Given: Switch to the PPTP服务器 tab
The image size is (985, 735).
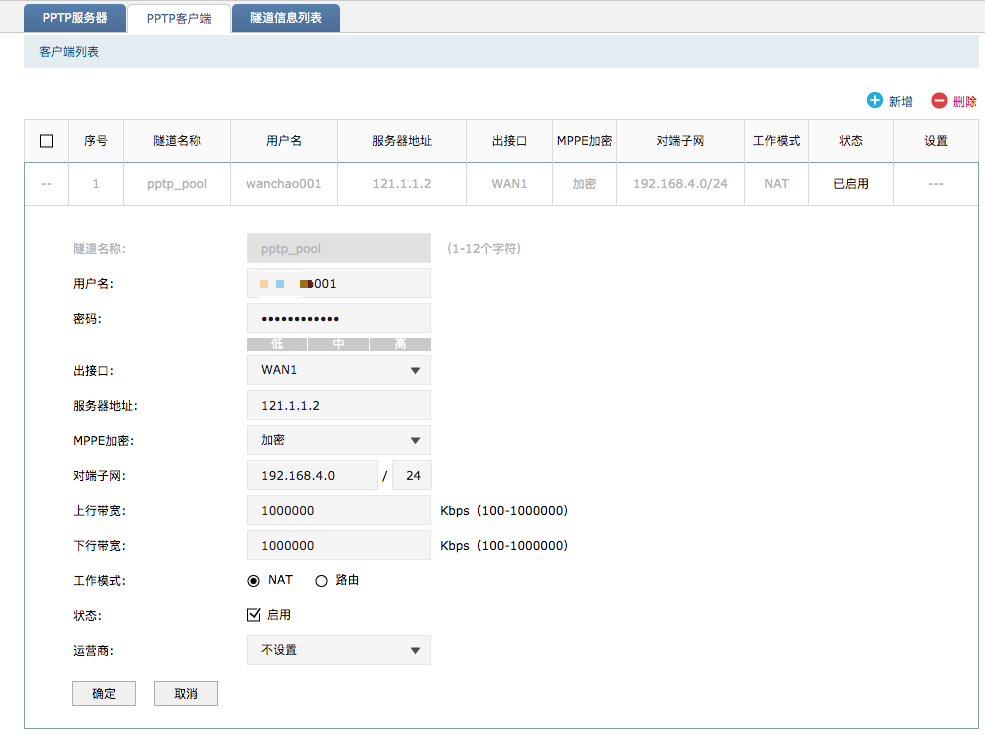Looking at the screenshot, I should [76, 18].
